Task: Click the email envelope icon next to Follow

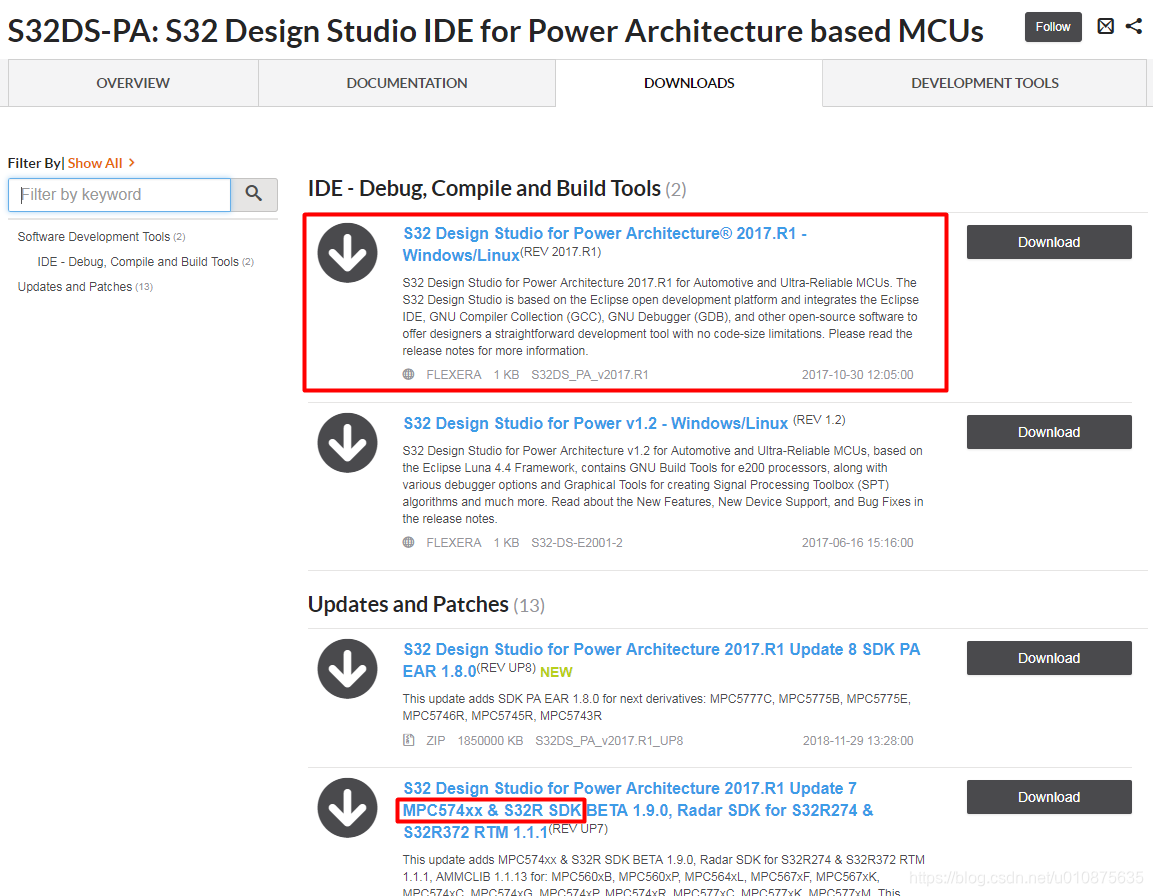Action: [1105, 26]
